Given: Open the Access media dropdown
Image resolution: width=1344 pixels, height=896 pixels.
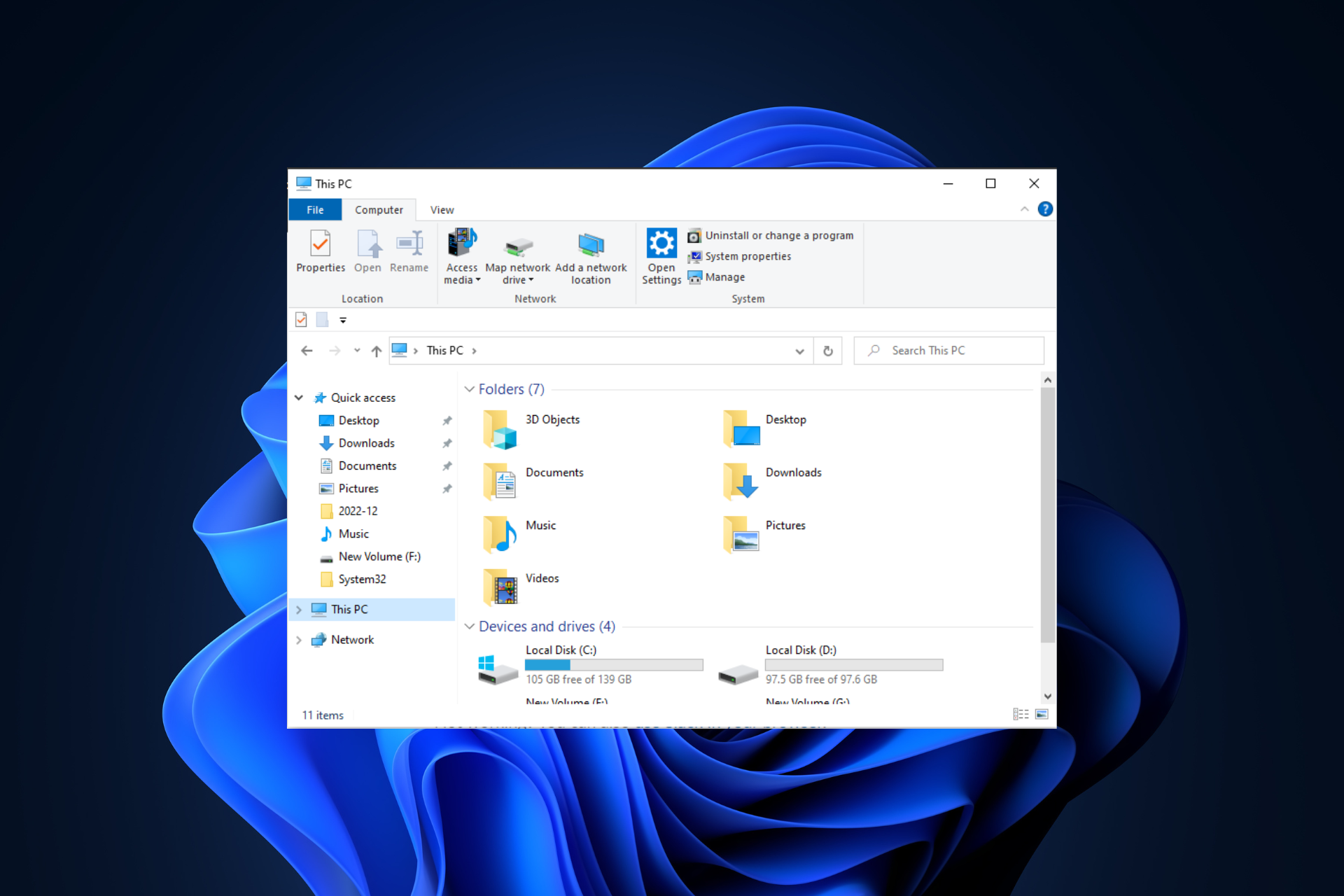Looking at the screenshot, I should pyautogui.click(x=462, y=274).
